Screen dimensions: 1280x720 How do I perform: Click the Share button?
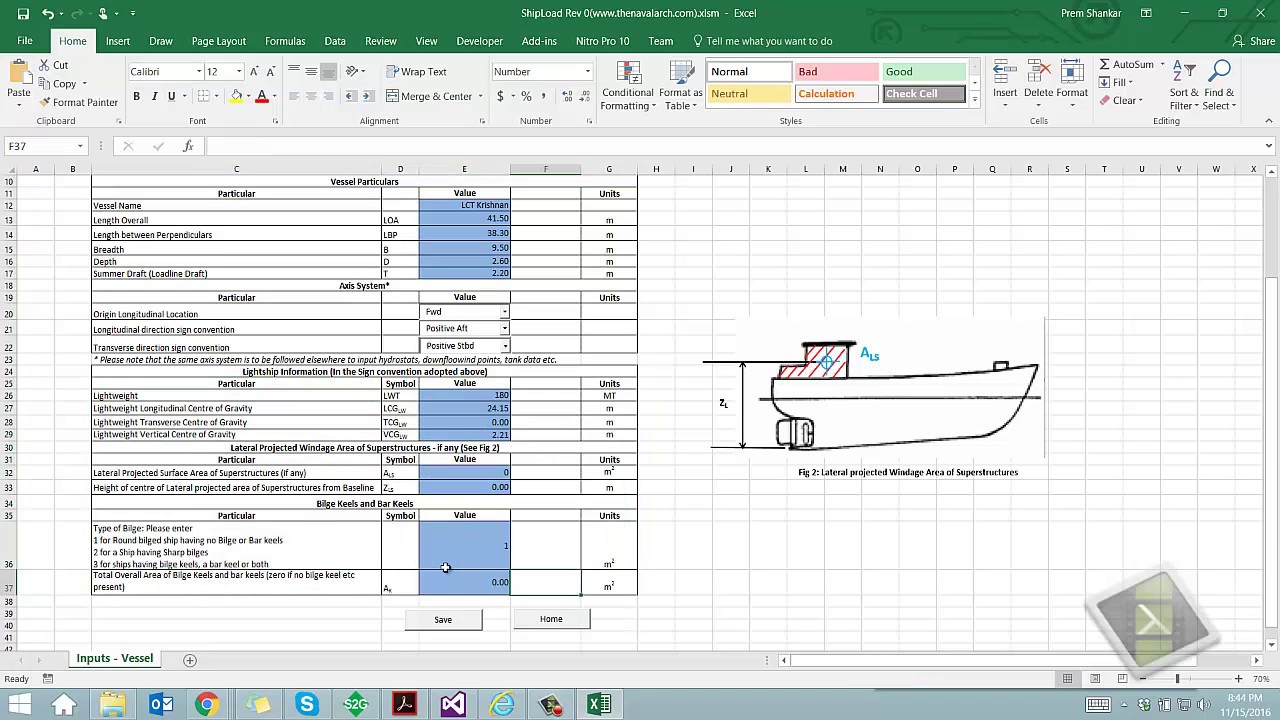point(1253,41)
